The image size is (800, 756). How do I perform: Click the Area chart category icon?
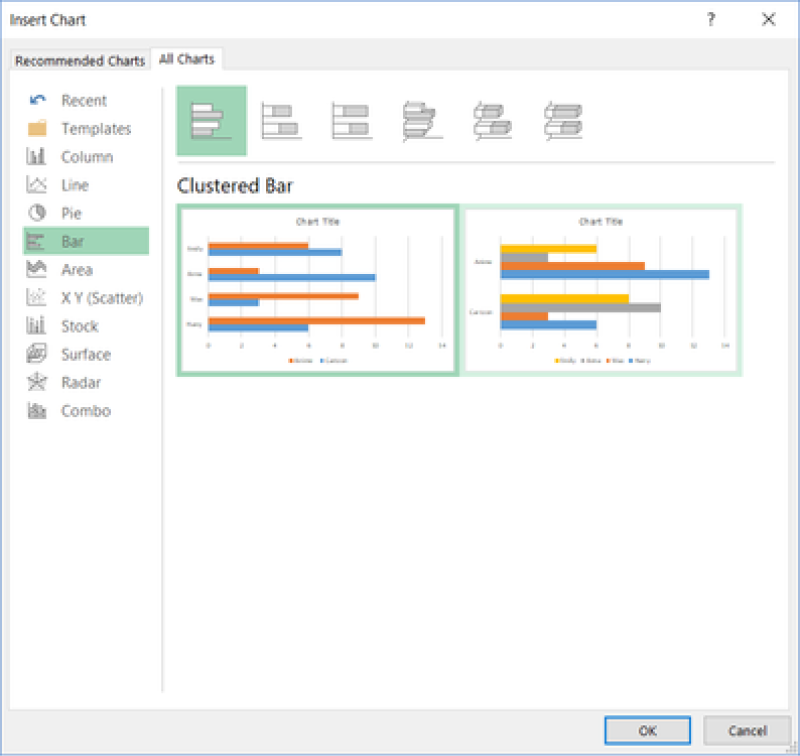36,269
